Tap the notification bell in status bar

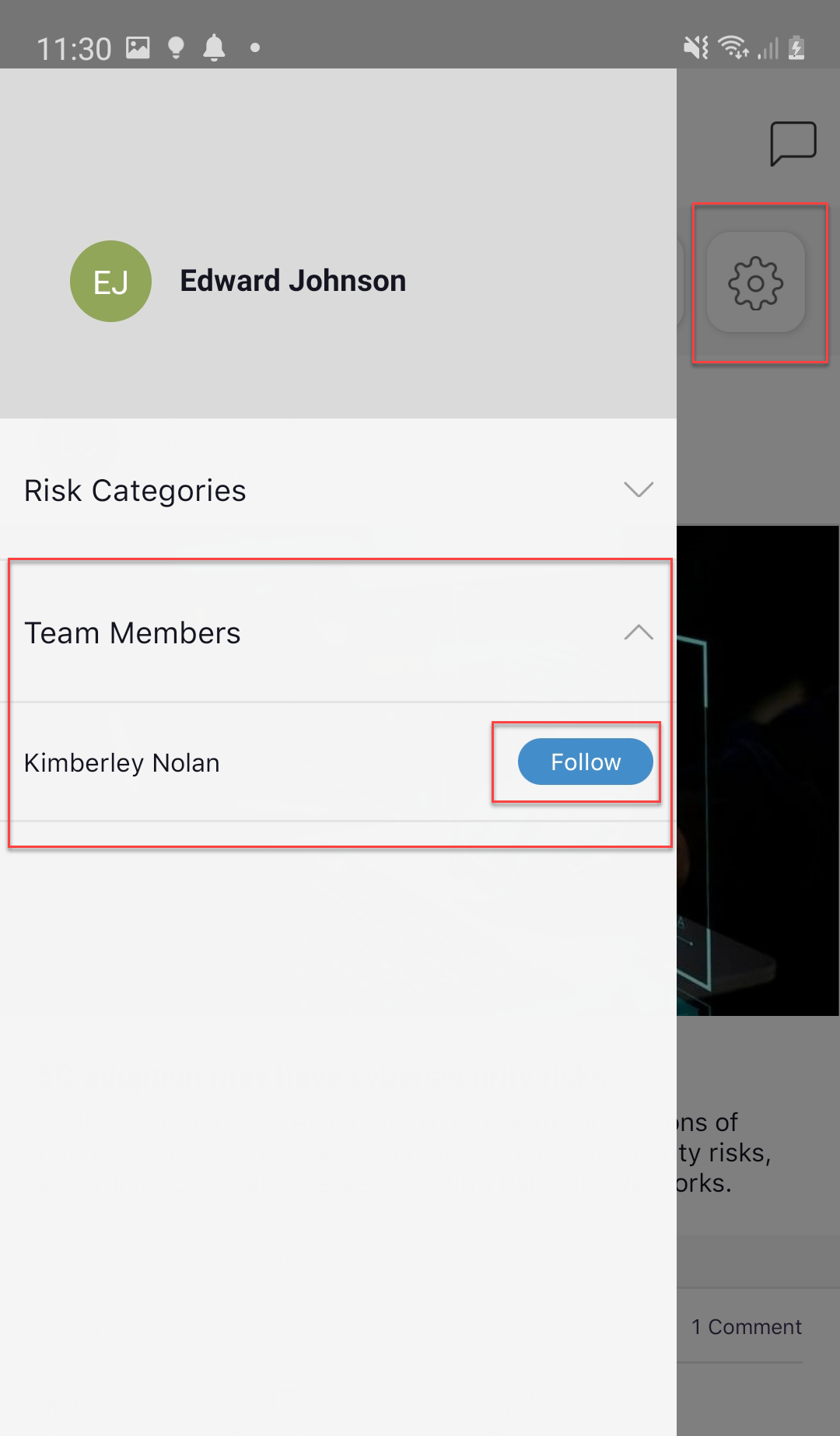(214, 47)
